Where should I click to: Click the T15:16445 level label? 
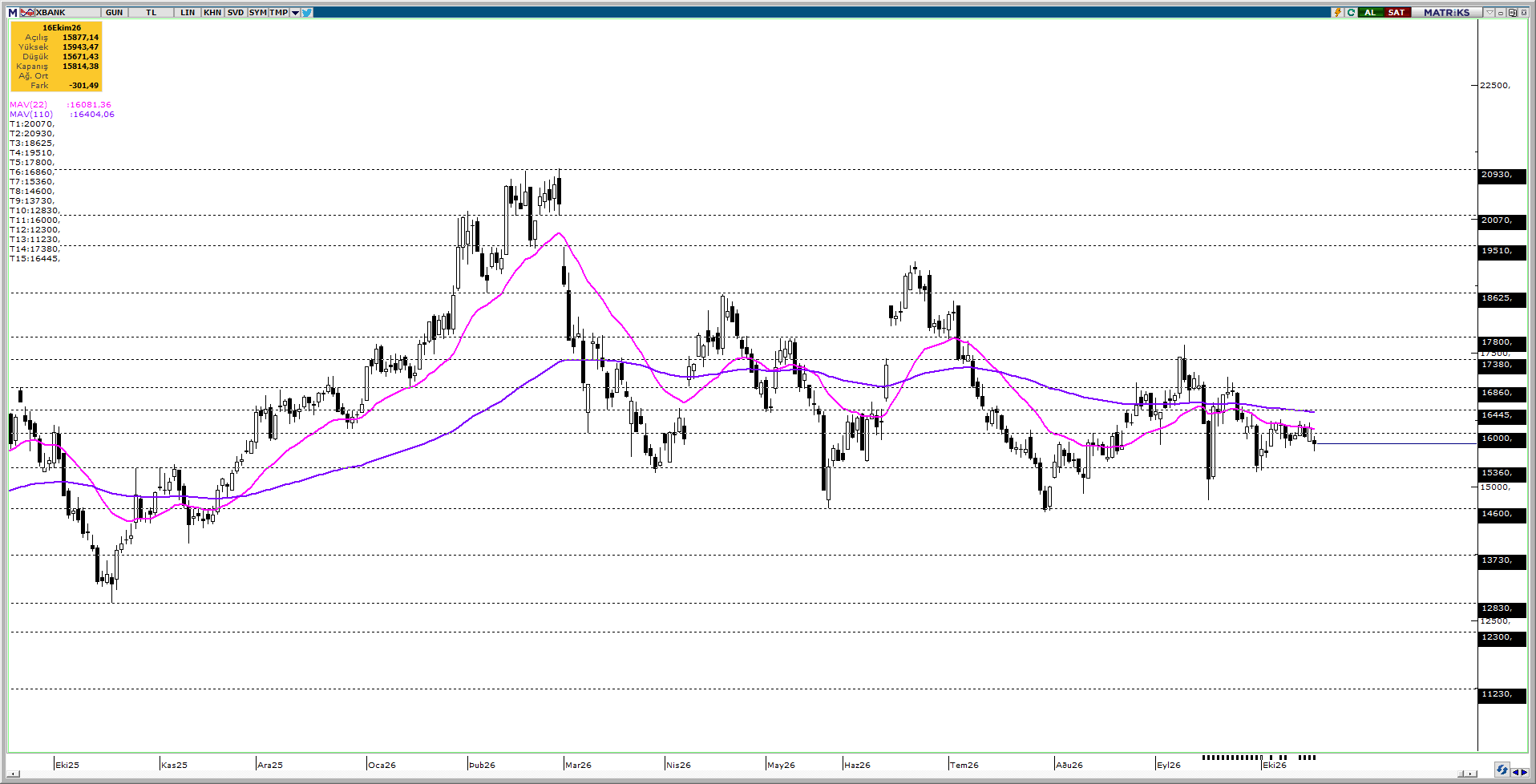(x=34, y=258)
